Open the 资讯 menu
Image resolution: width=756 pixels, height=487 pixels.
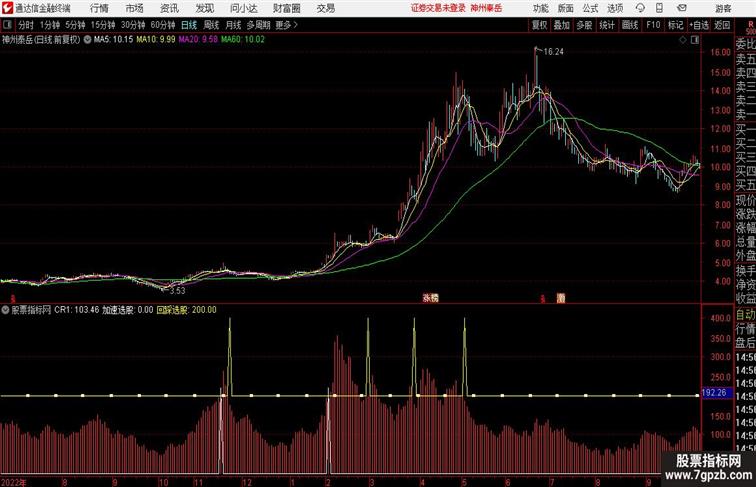point(169,8)
